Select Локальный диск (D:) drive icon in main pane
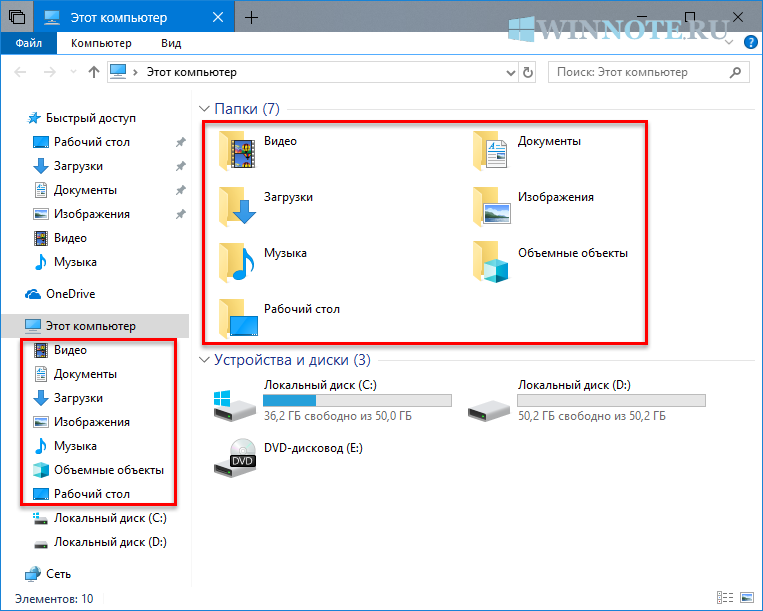The height and width of the screenshot is (611, 763). (x=489, y=410)
